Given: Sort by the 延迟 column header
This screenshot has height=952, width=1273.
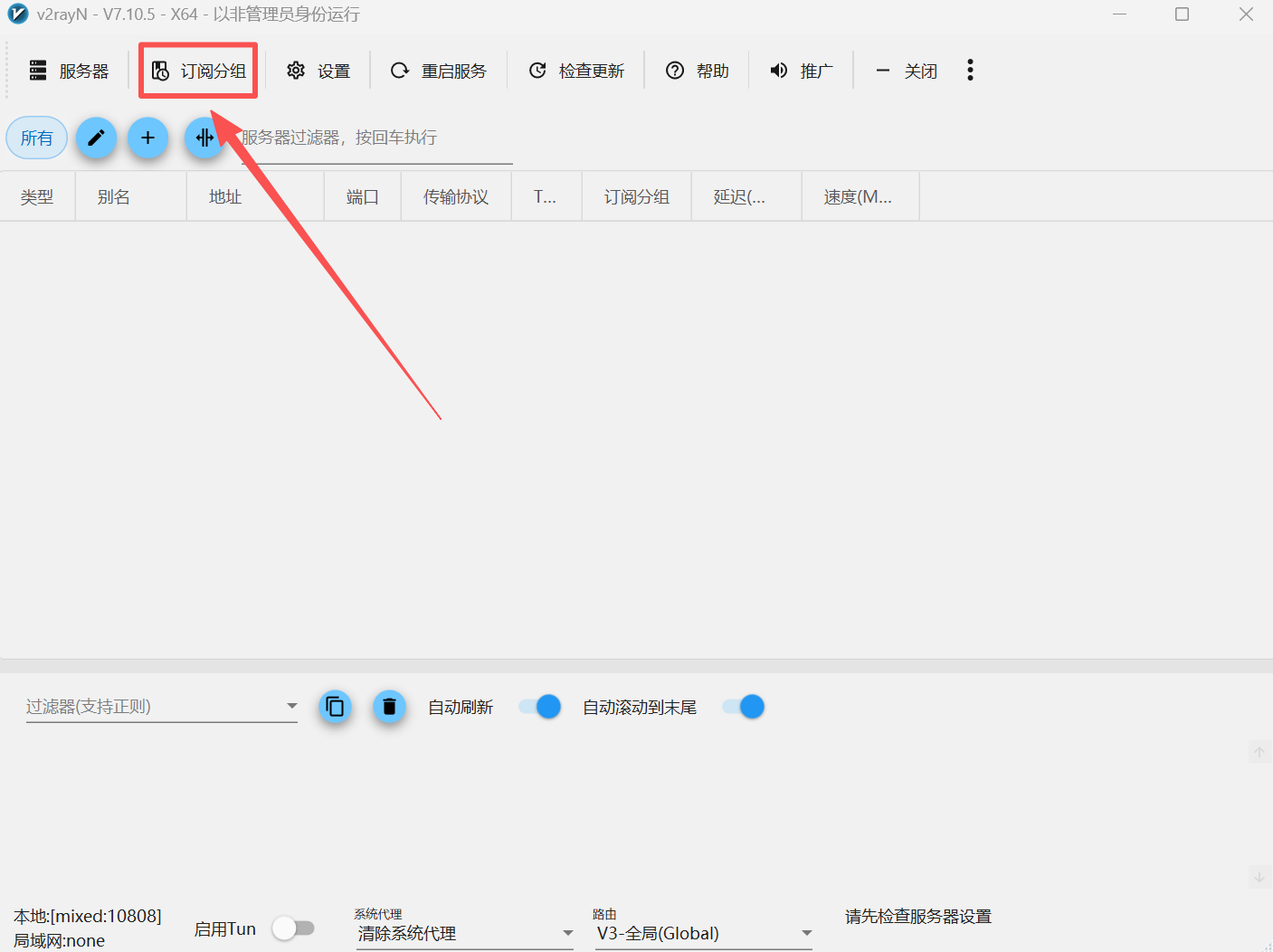Looking at the screenshot, I should pos(746,196).
